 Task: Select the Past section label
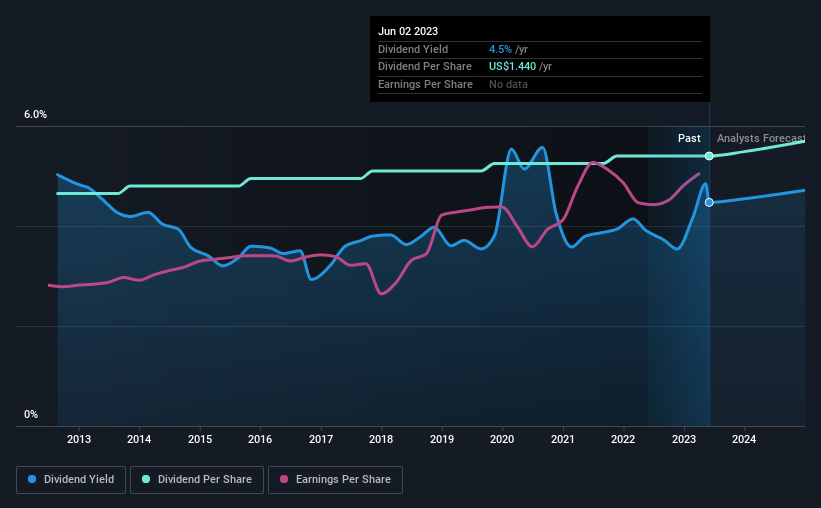tap(689, 138)
